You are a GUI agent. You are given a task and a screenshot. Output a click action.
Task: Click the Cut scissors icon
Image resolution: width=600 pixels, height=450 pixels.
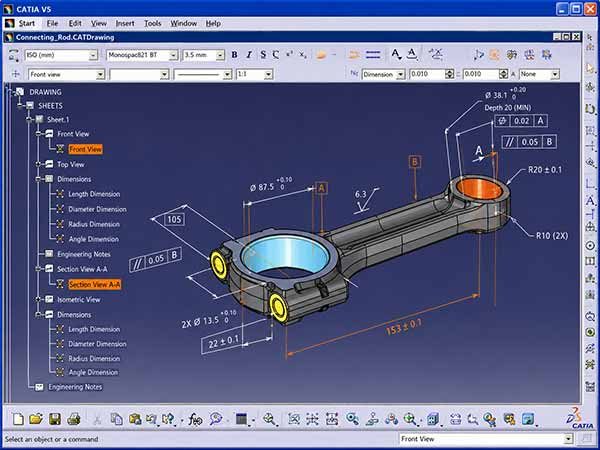(x=97, y=419)
